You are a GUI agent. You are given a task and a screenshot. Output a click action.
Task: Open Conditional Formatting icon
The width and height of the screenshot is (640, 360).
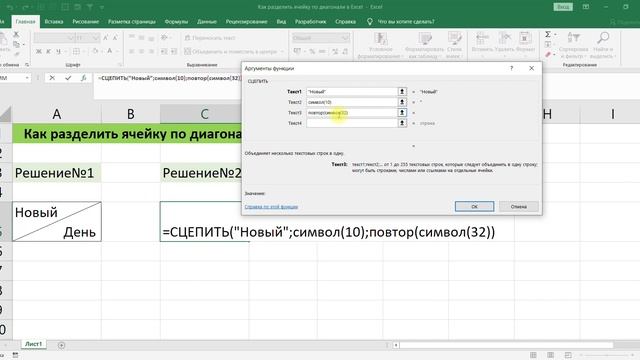[x=380, y=39]
